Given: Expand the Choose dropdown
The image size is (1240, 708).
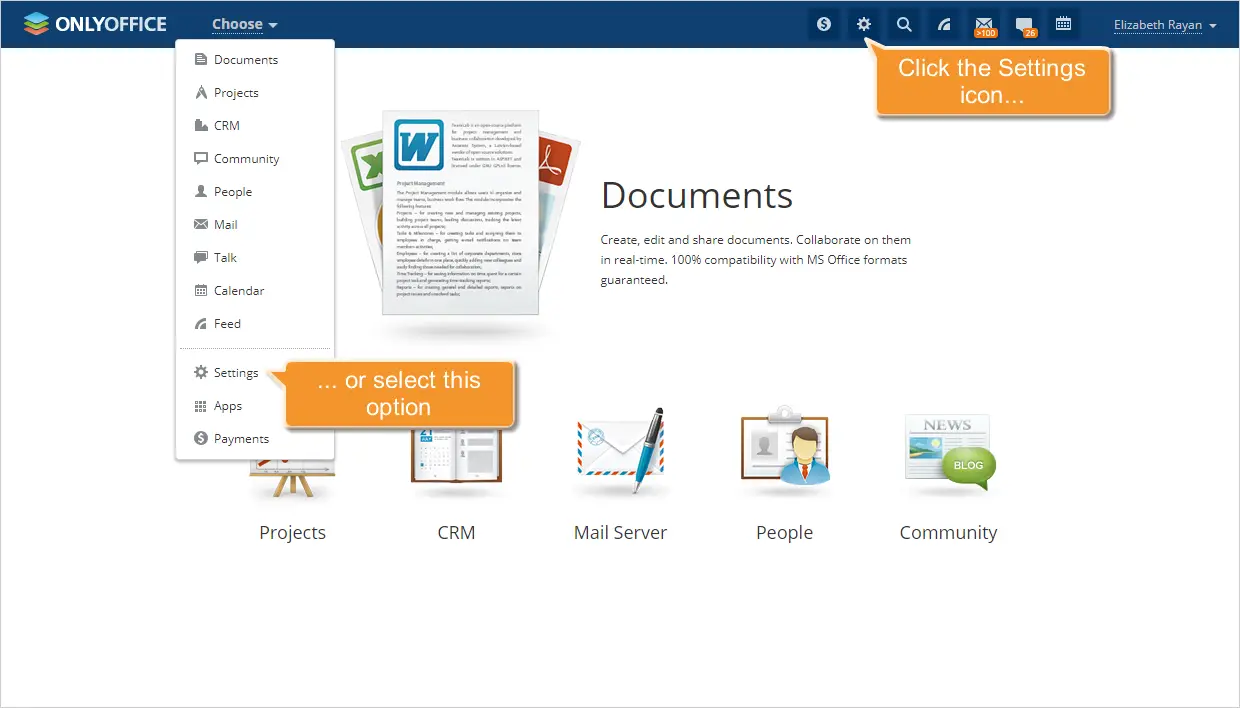Looking at the screenshot, I should (243, 24).
